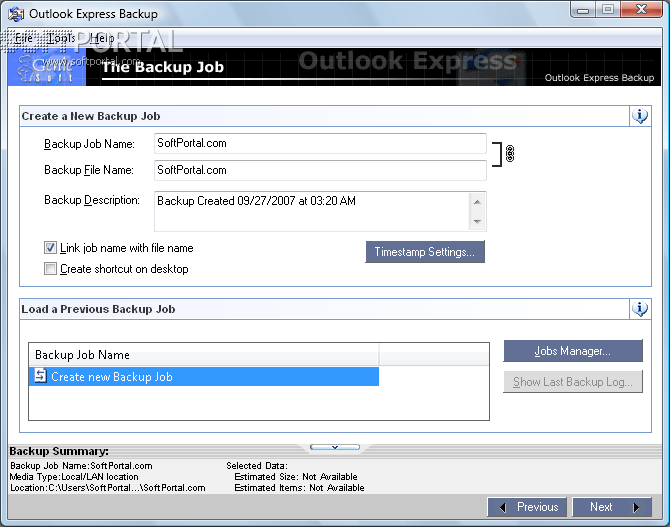Click the 'Backup Description:' label
The width and height of the screenshot is (670, 527).
click(92, 200)
